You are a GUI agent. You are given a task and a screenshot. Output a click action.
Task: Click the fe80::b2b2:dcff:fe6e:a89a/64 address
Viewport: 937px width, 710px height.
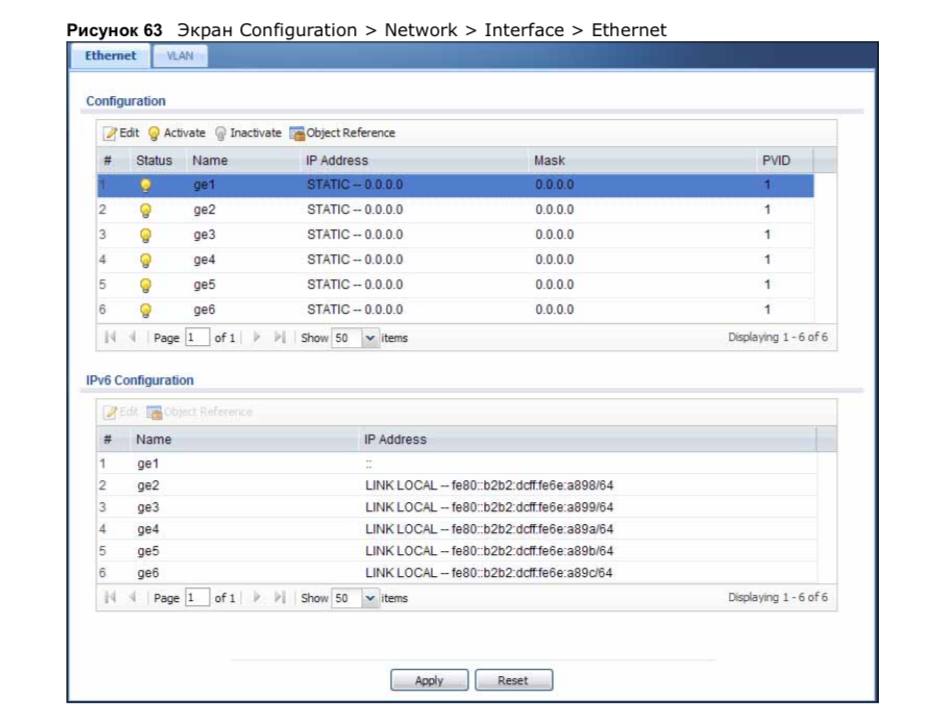(x=532, y=530)
